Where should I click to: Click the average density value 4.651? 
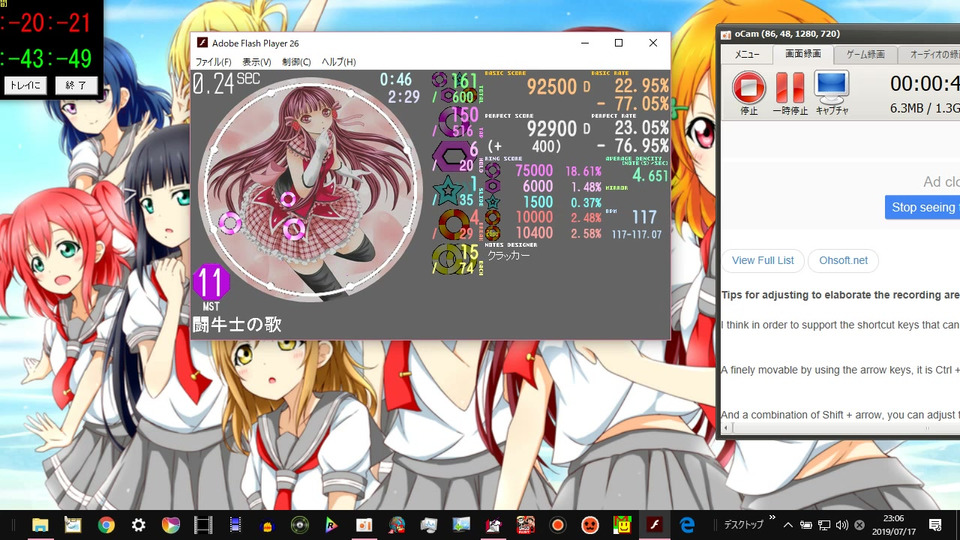point(650,176)
